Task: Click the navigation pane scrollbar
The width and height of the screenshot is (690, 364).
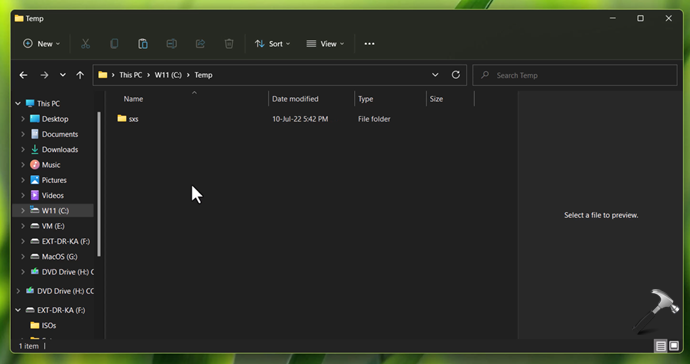Action: [99, 184]
